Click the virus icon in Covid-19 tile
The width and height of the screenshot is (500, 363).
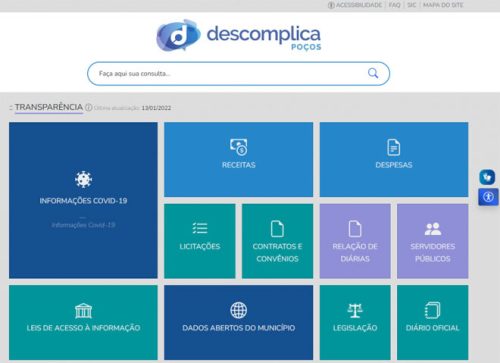click(x=83, y=179)
